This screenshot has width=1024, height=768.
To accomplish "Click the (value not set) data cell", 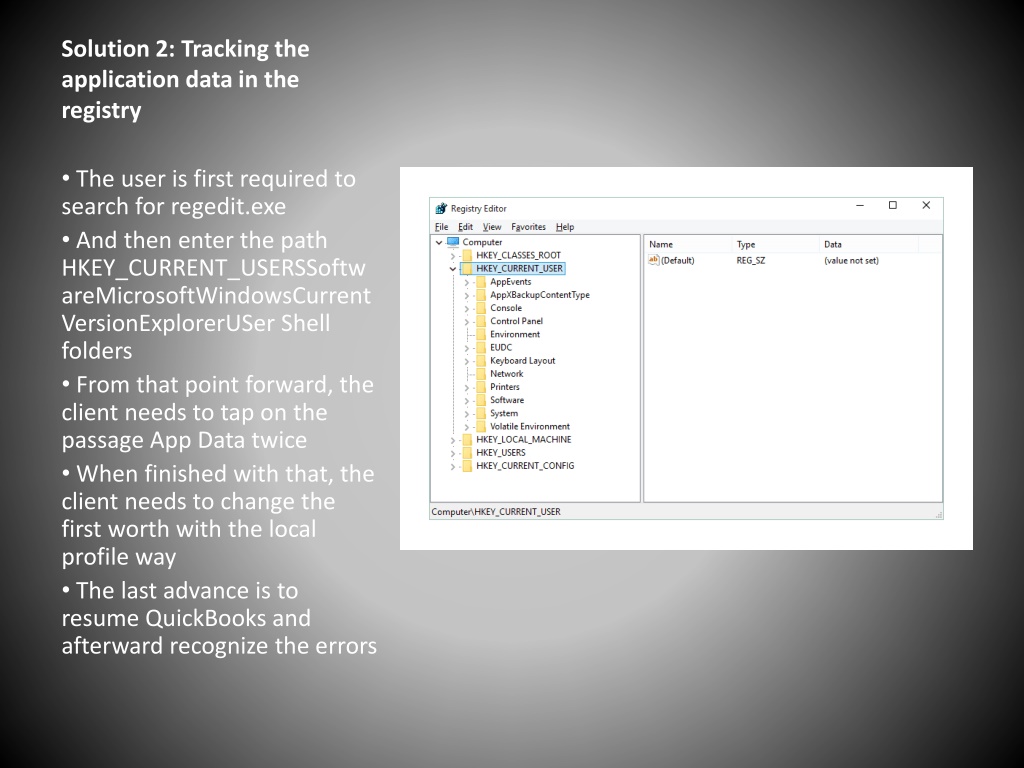I will (851, 261).
